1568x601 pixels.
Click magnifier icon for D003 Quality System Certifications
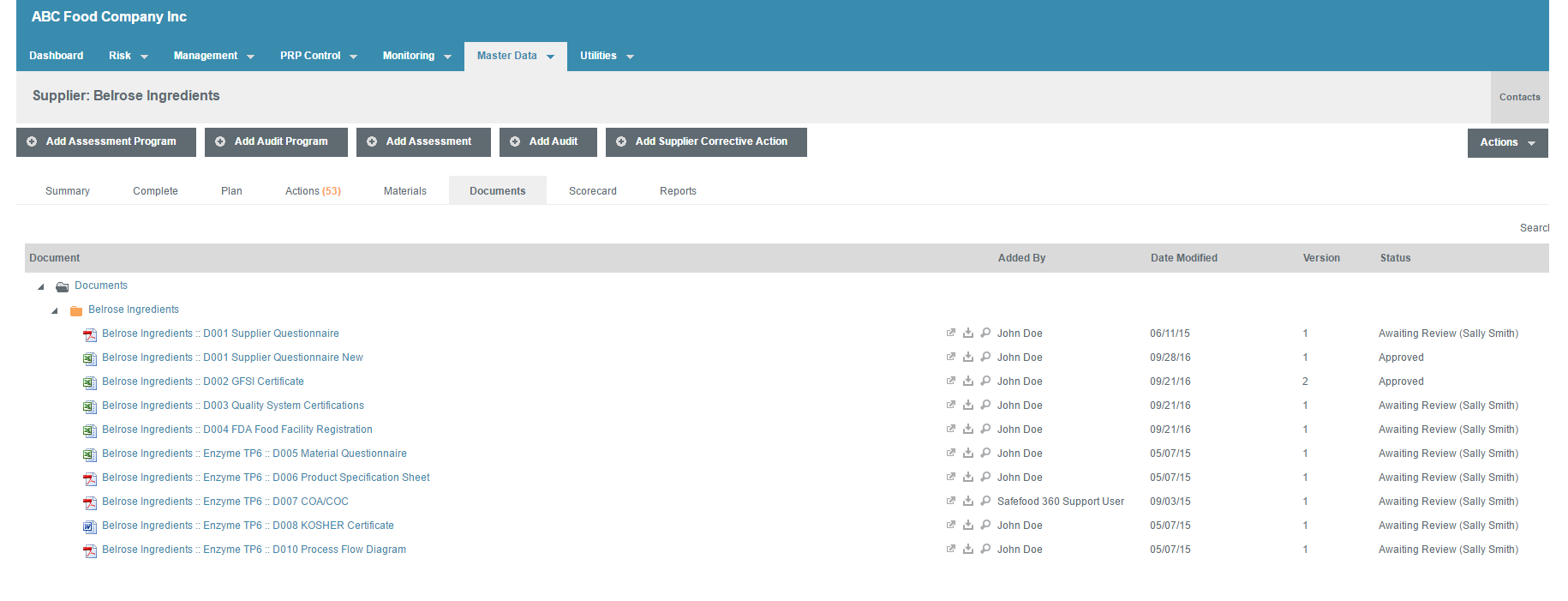coord(985,405)
